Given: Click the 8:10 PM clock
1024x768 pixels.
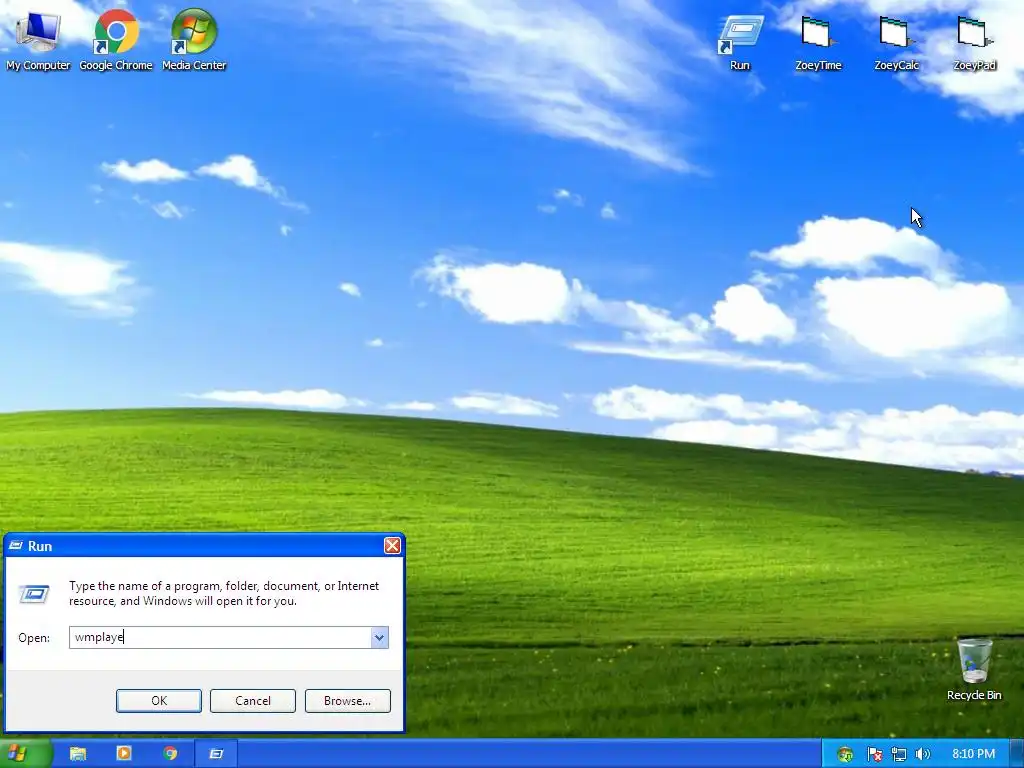Looking at the screenshot, I should pos(973,754).
